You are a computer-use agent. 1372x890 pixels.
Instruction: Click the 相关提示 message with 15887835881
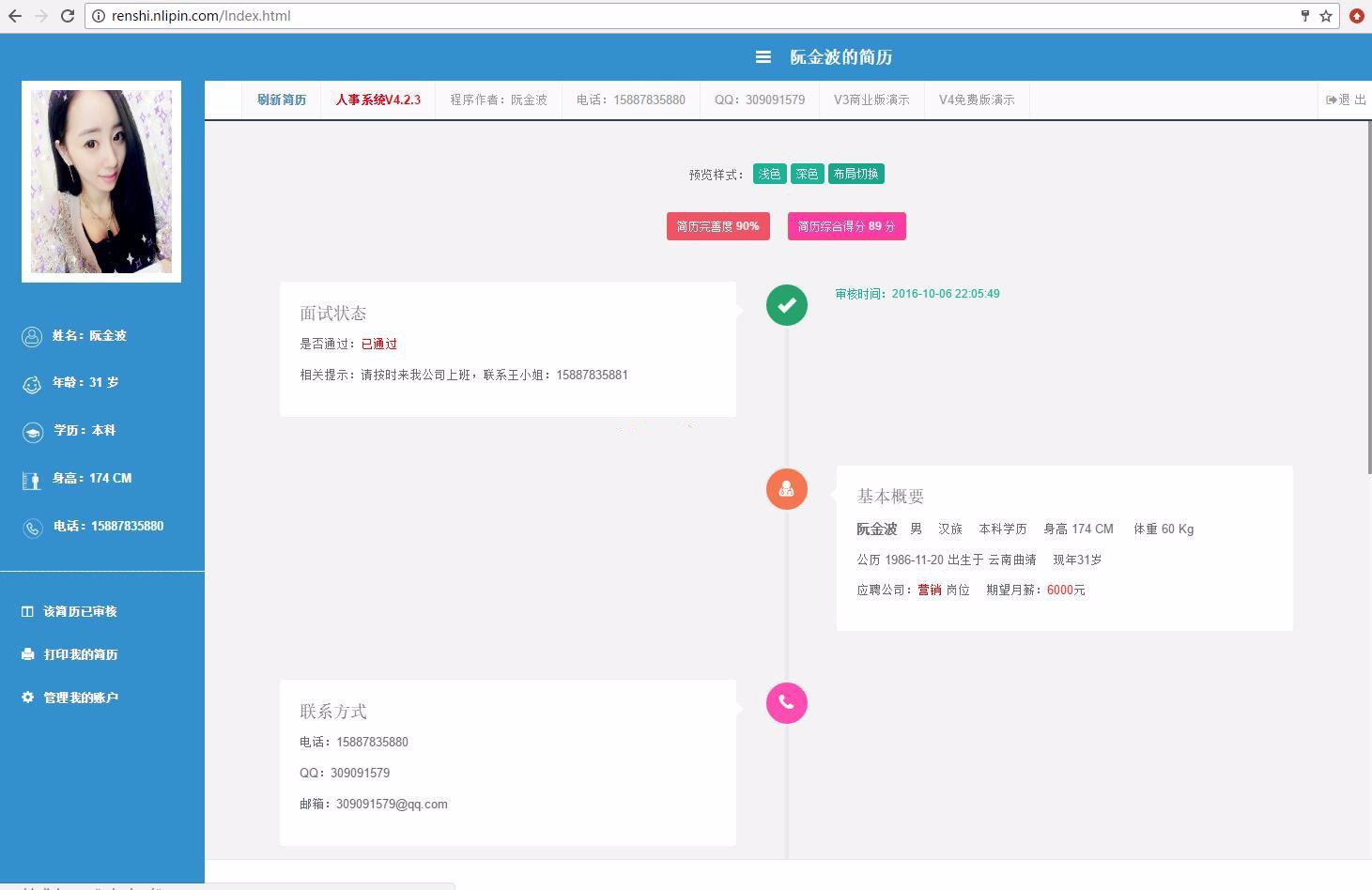[464, 376]
